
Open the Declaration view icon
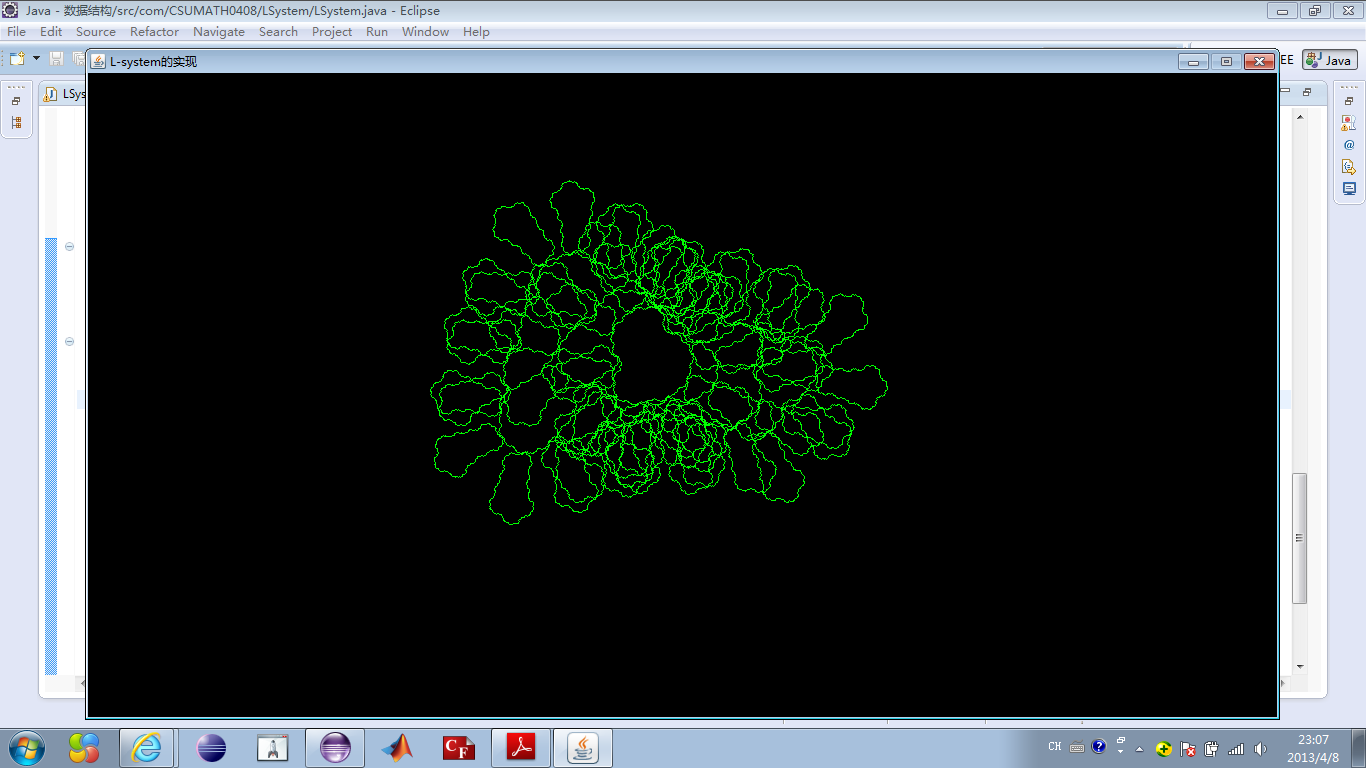point(1349,167)
